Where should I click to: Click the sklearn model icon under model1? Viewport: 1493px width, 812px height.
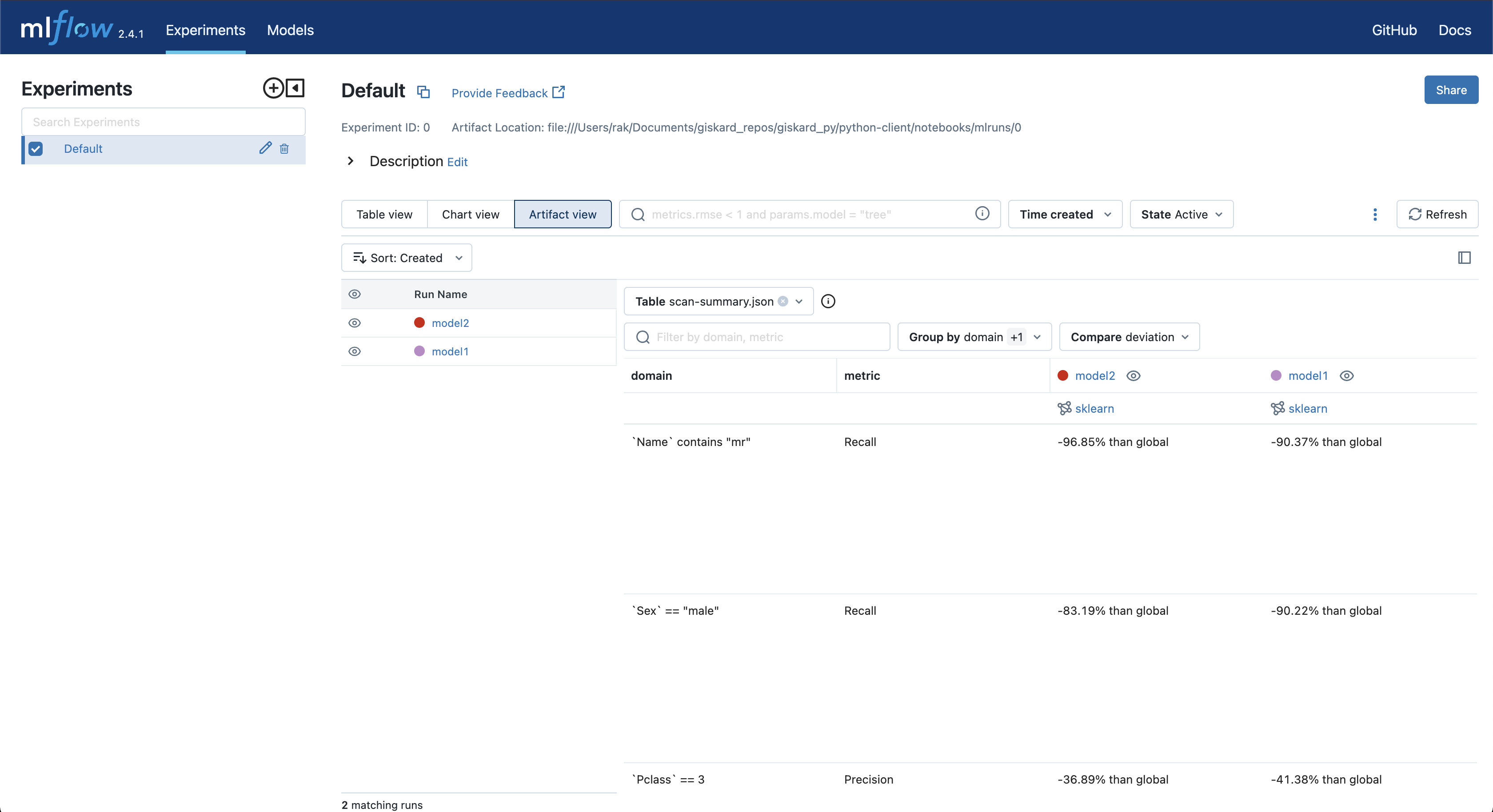coord(1277,409)
